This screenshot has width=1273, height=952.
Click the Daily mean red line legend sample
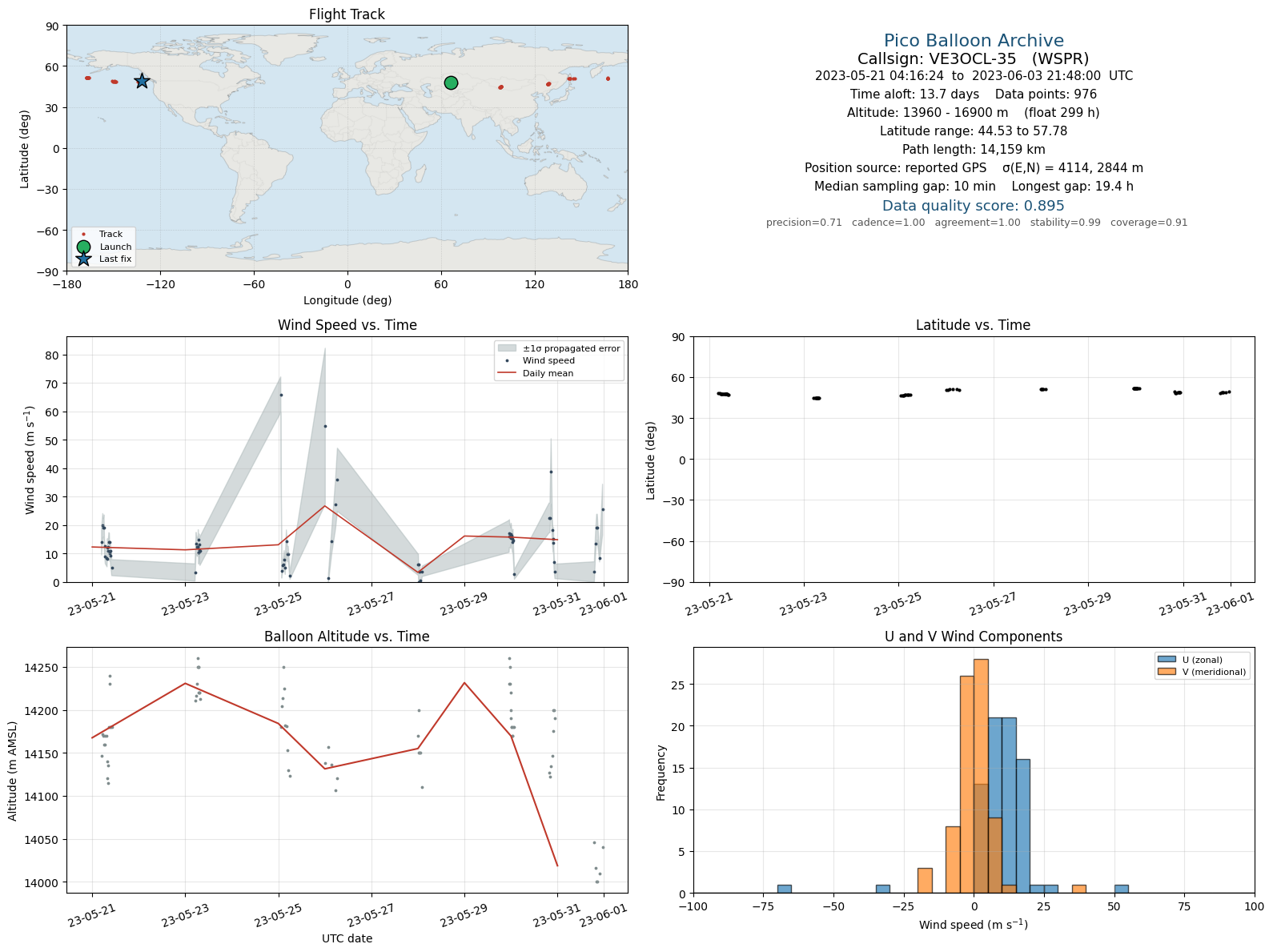coord(507,373)
